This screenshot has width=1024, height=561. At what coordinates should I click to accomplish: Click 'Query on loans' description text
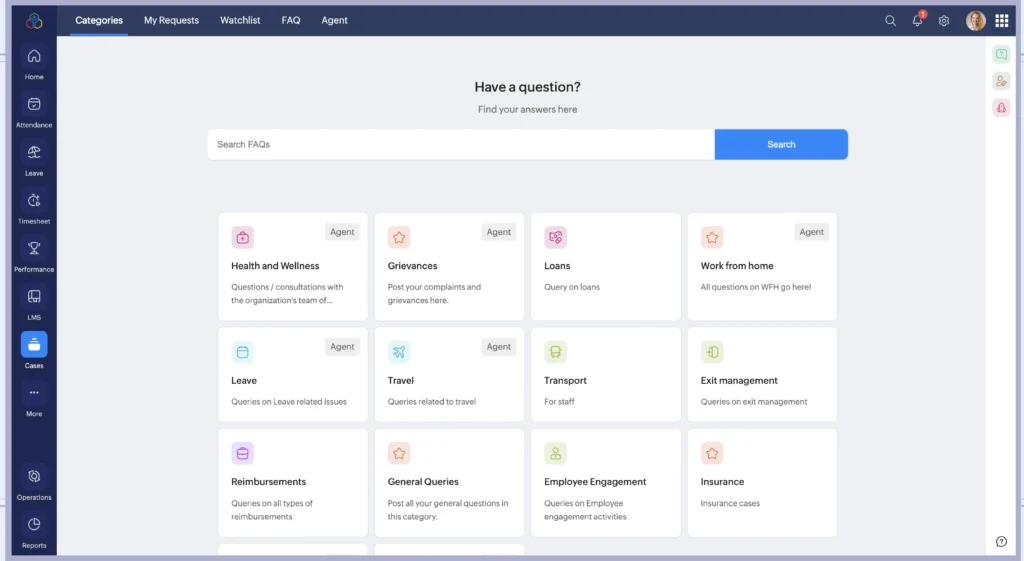(571, 287)
